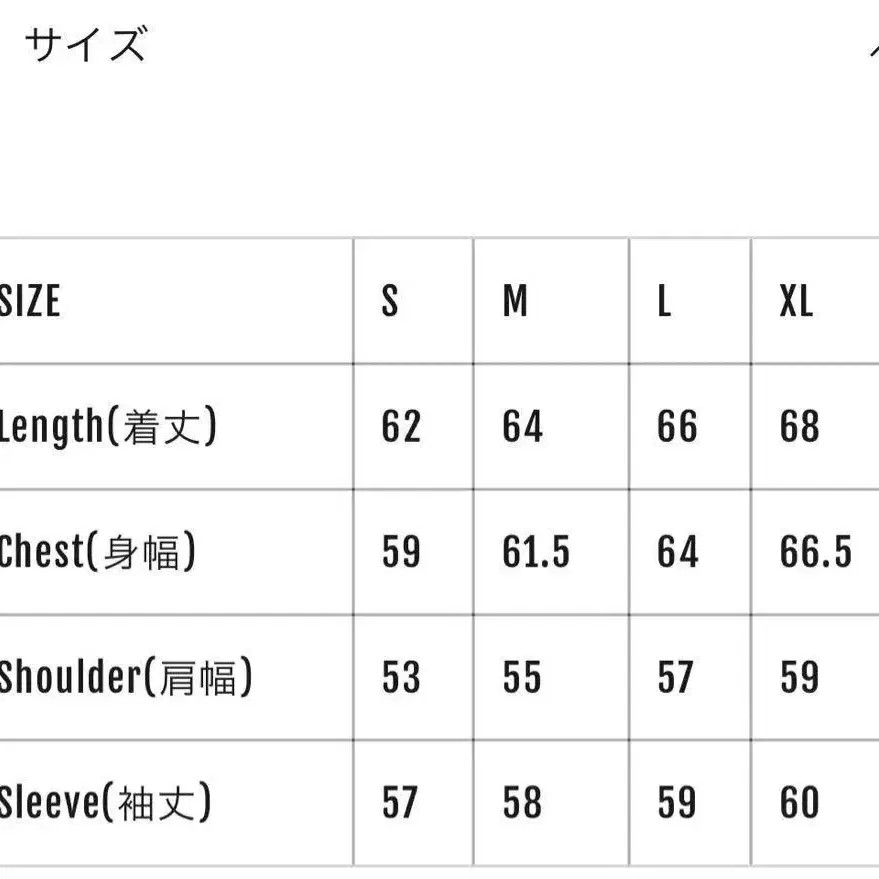Click Chest value 61.5 for size M
The width and height of the screenshot is (879, 879).
[x=536, y=552]
